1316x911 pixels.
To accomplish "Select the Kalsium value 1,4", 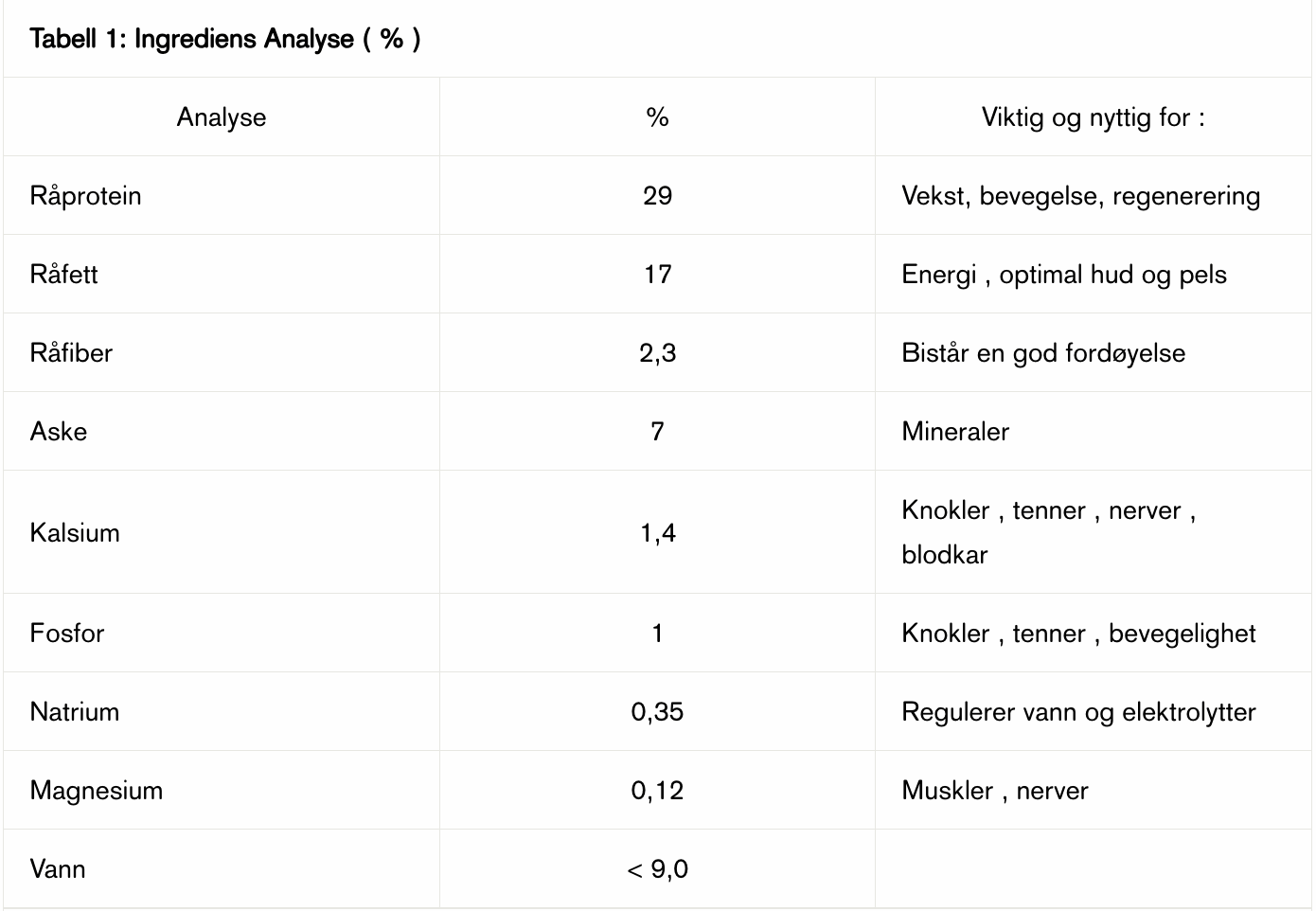I will (657, 532).
